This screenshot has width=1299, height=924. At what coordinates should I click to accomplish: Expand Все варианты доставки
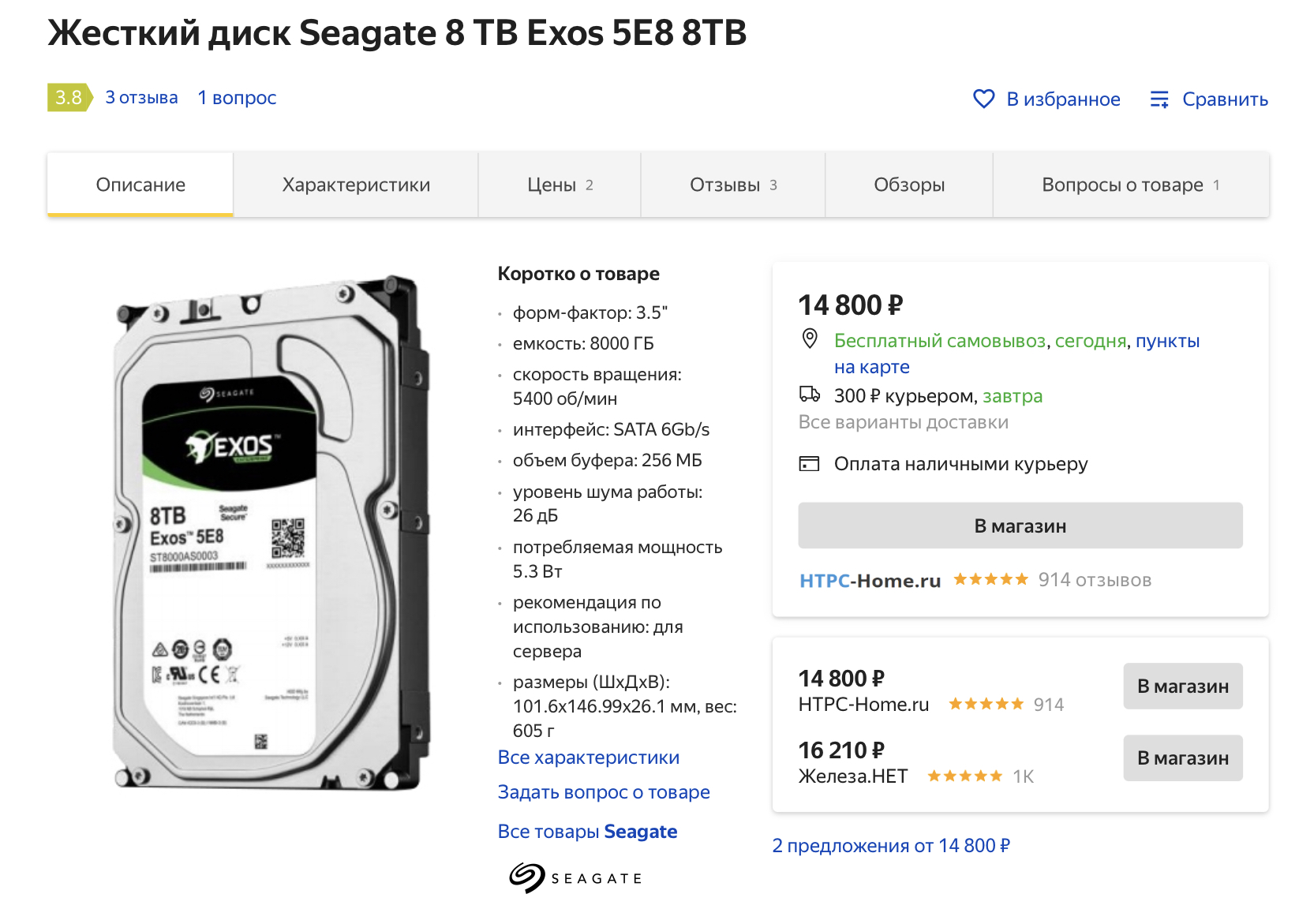(x=904, y=422)
